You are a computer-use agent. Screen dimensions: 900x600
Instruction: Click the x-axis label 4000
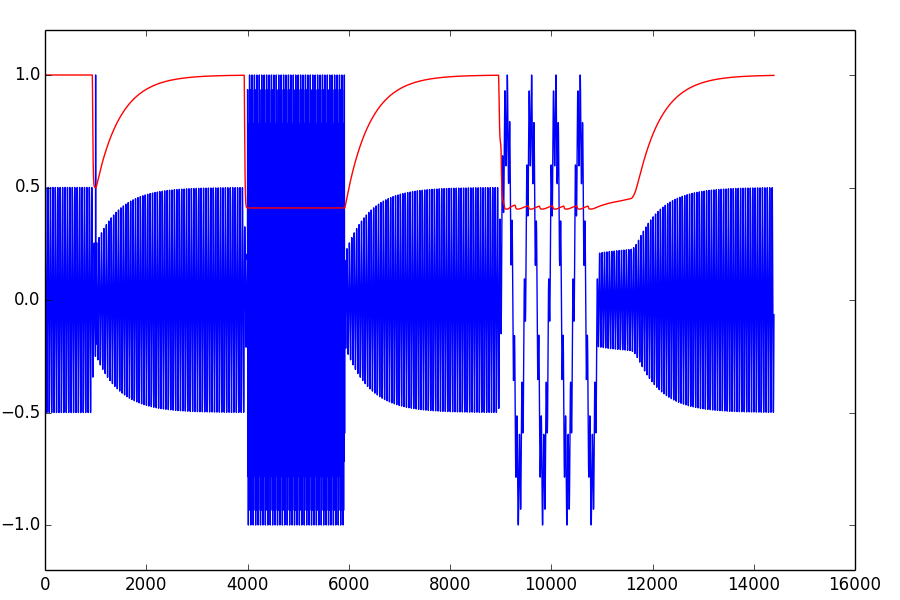tap(247, 584)
